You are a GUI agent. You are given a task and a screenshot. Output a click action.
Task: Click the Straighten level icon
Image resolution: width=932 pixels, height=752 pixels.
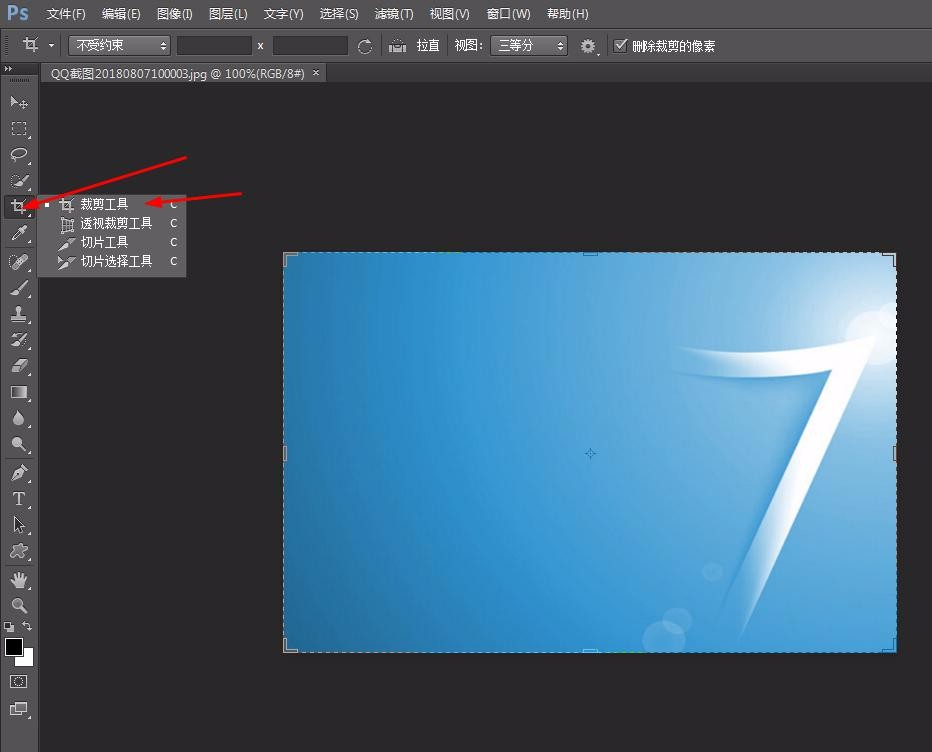tap(397, 46)
